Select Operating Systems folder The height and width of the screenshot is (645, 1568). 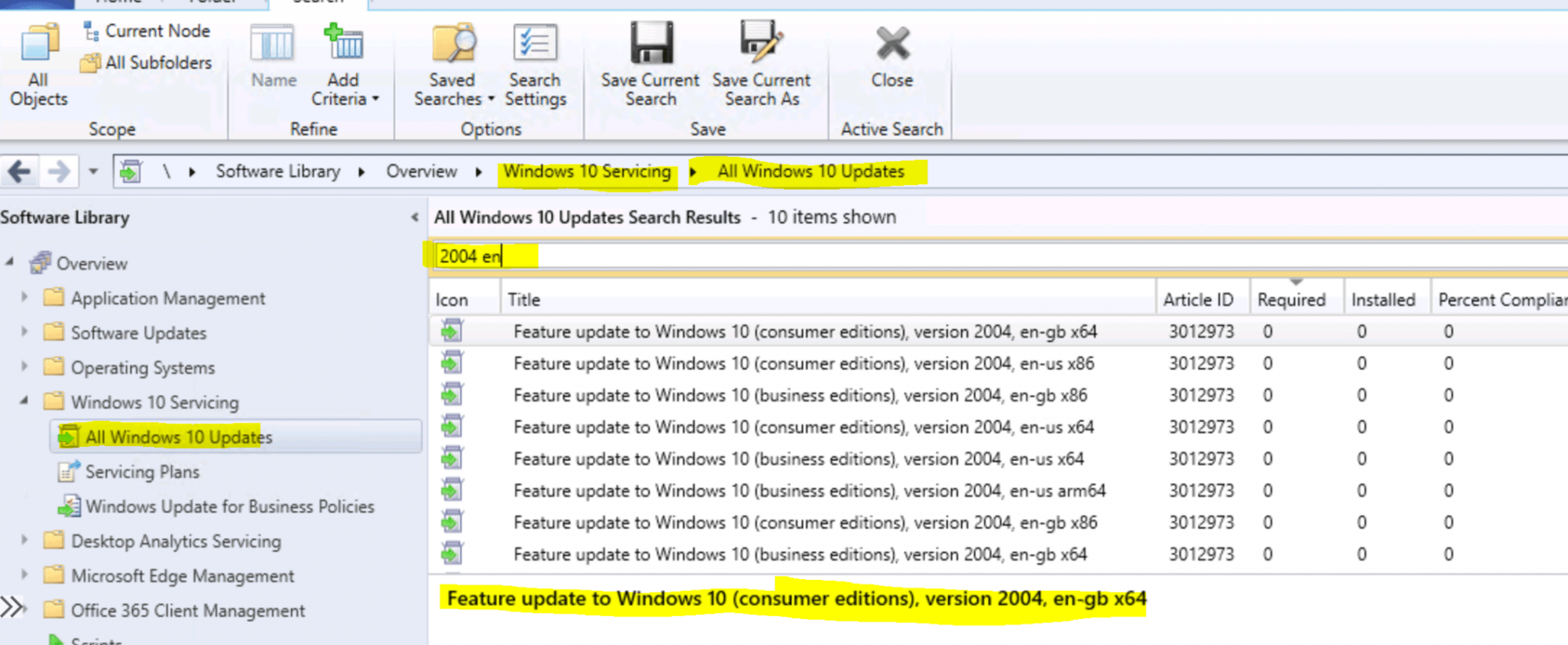point(143,367)
